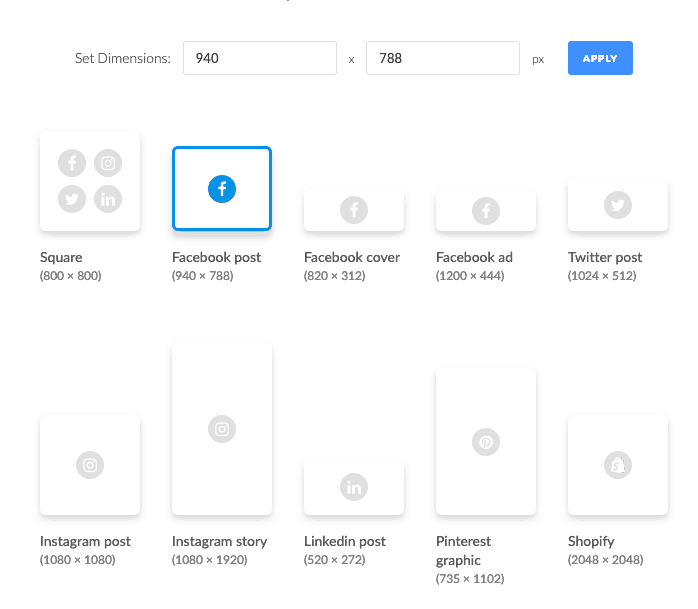Select the Linkedin post preset card
This screenshot has height=609, width=698.
pos(354,487)
